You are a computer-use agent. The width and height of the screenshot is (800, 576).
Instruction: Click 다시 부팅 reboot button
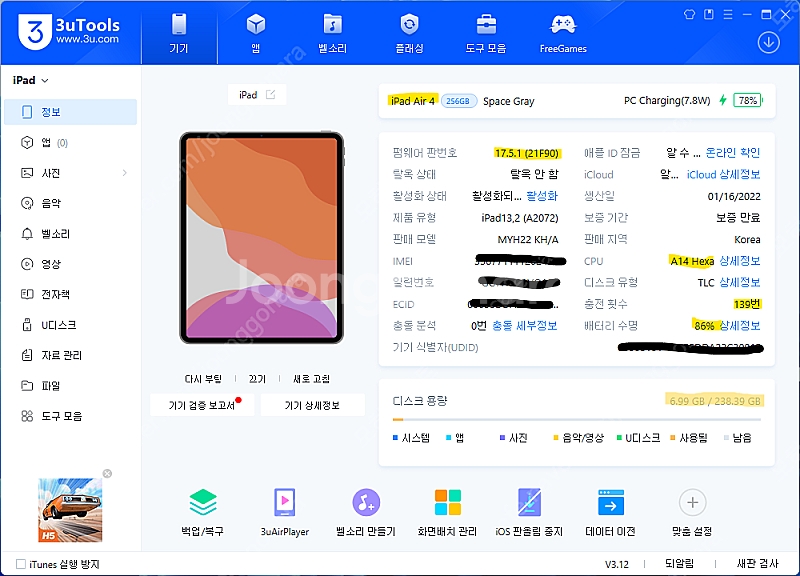coord(203,379)
